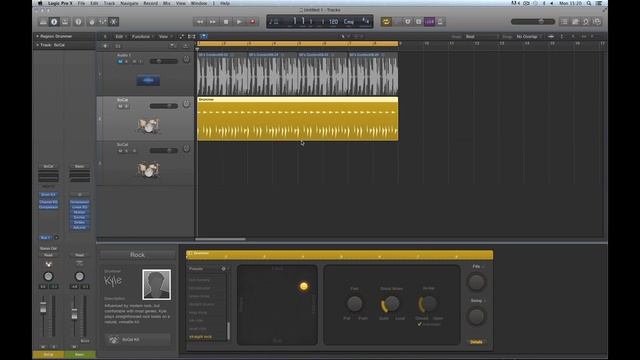The image size is (640, 360).
Task: Open the Track menu
Action: 109,3
